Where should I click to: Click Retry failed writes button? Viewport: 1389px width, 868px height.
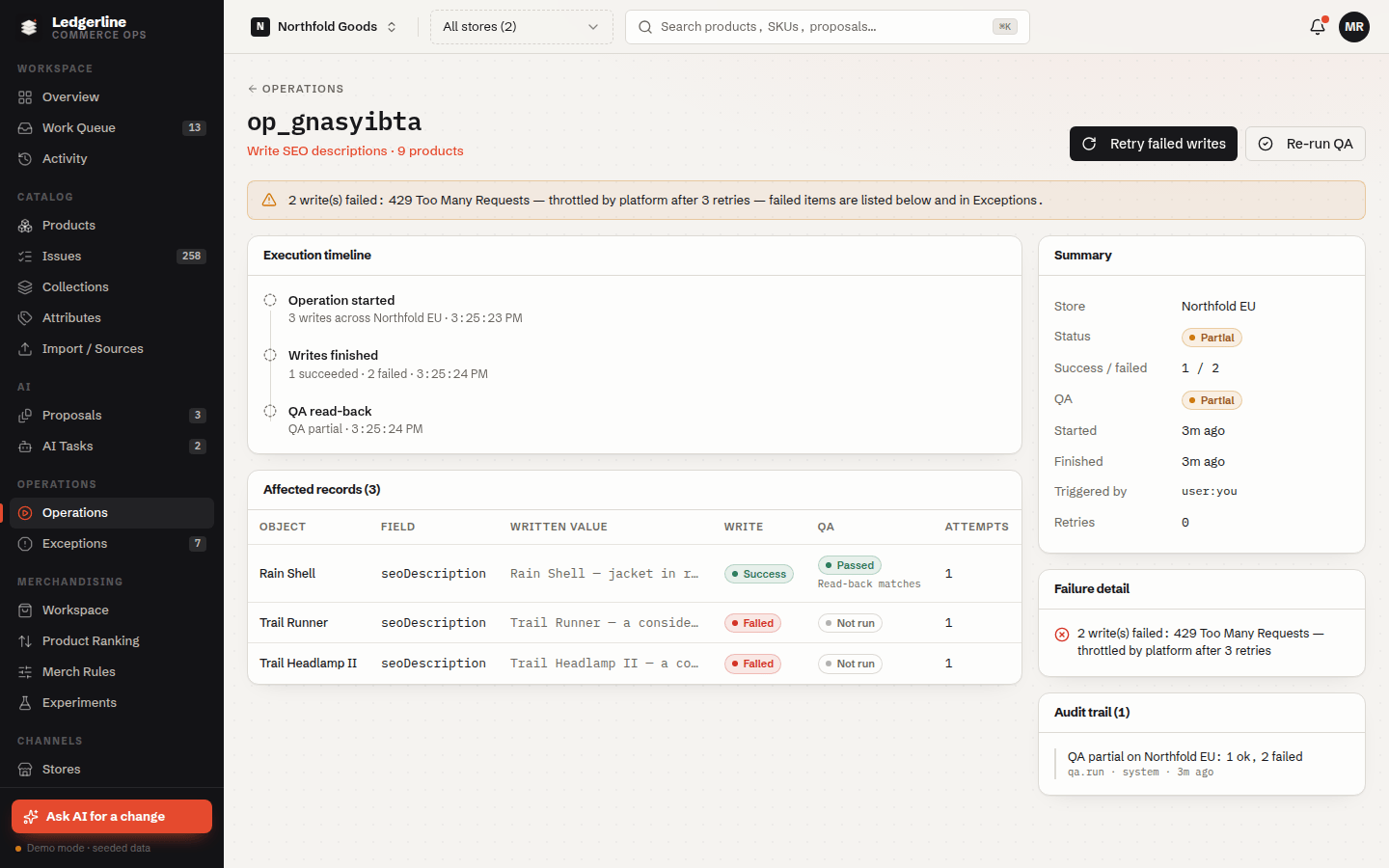tap(1154, 144)
